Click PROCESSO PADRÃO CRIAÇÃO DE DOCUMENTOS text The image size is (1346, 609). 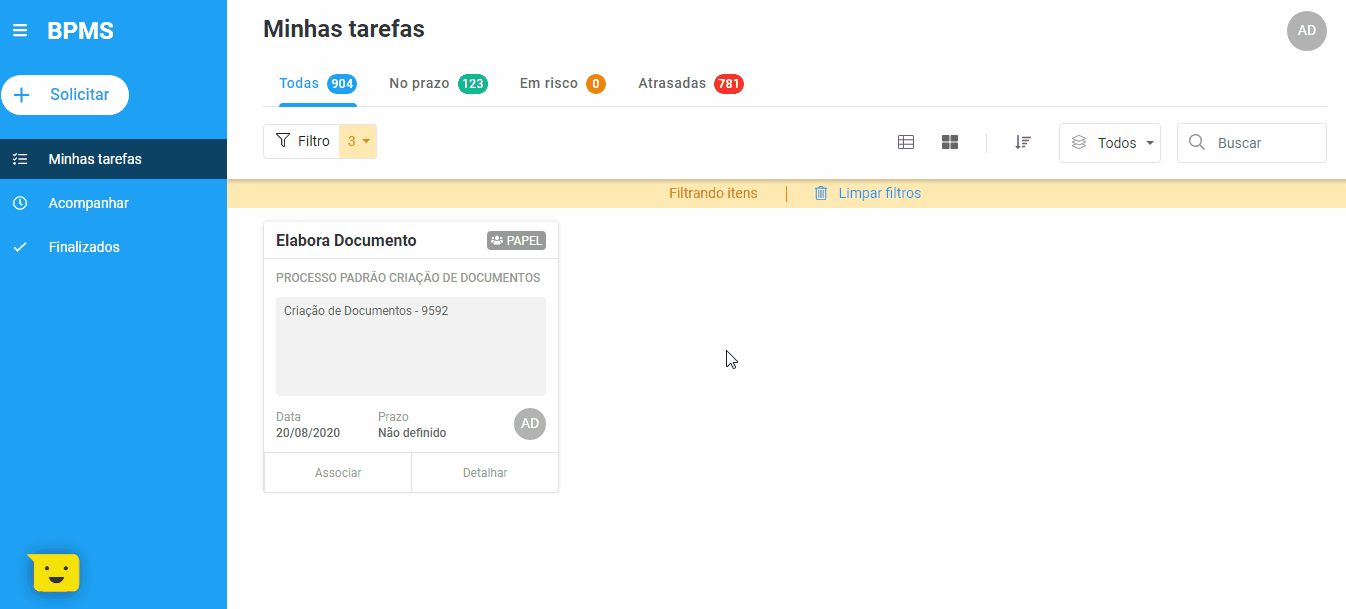(408, 278)
